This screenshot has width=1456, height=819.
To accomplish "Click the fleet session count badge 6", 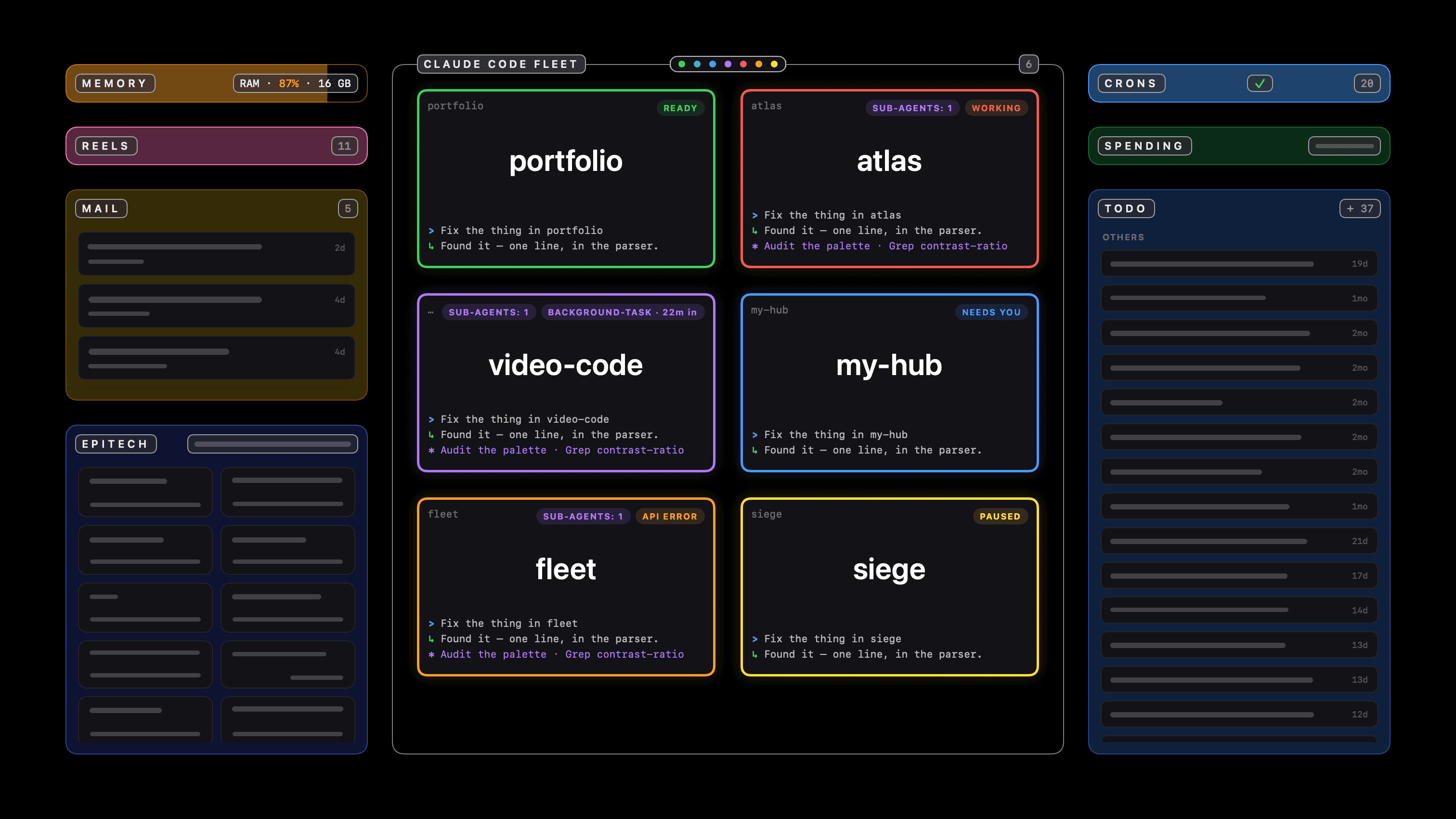I will [1029, 64].
